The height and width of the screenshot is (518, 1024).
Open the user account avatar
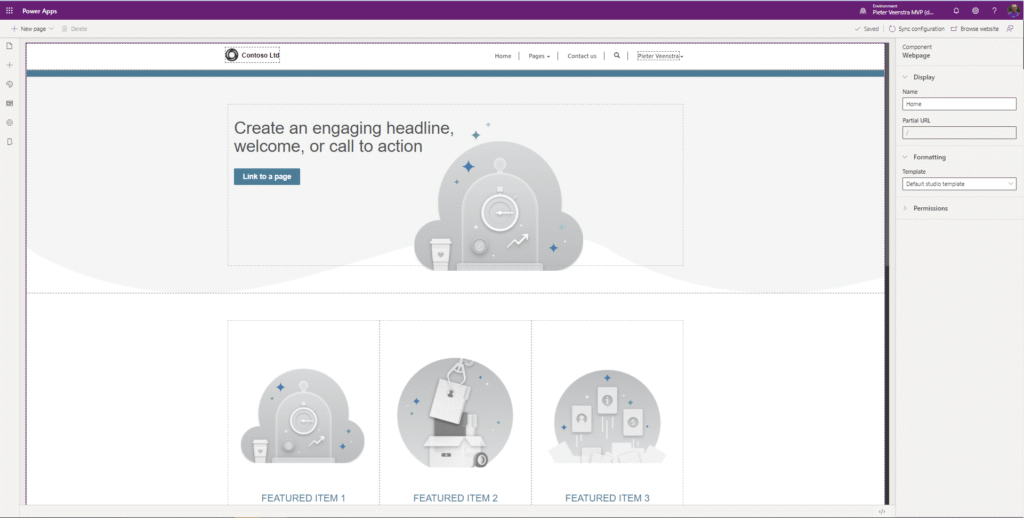pyautogui.click(x=1014, y=10)
